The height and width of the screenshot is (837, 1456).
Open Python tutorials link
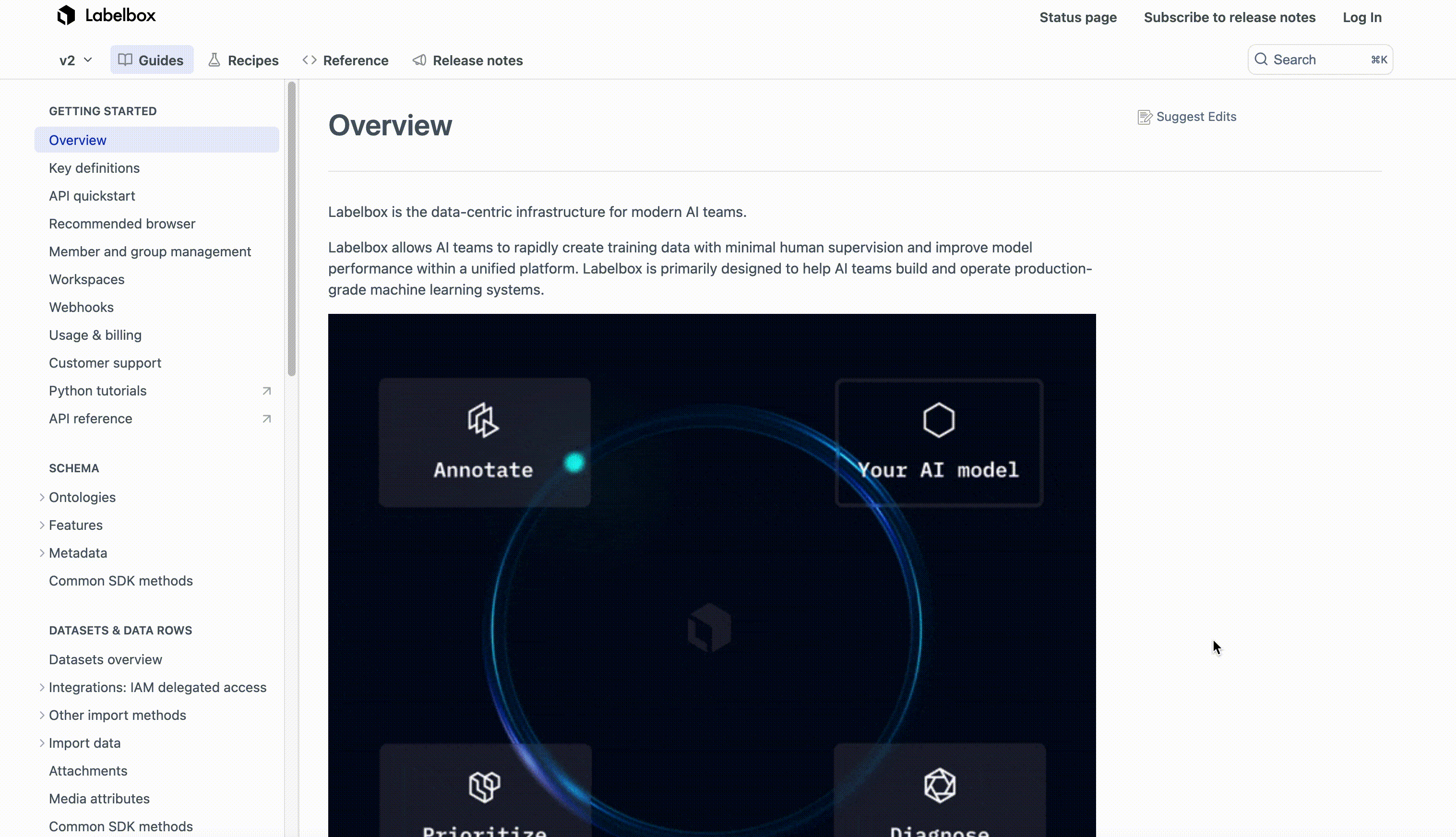pyautogui.click(x=98, y=391)
